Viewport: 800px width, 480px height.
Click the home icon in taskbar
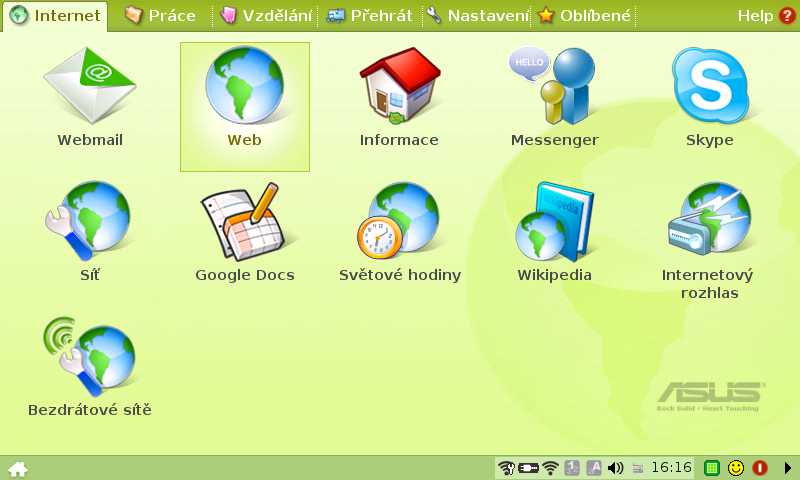point(18,468)
